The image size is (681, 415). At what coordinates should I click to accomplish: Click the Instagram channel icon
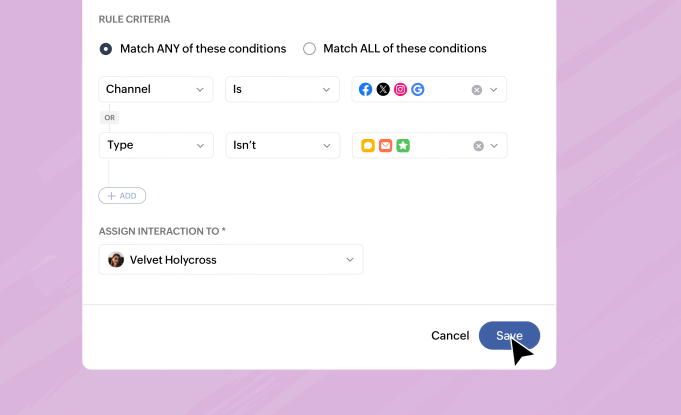tap(400, 89)
